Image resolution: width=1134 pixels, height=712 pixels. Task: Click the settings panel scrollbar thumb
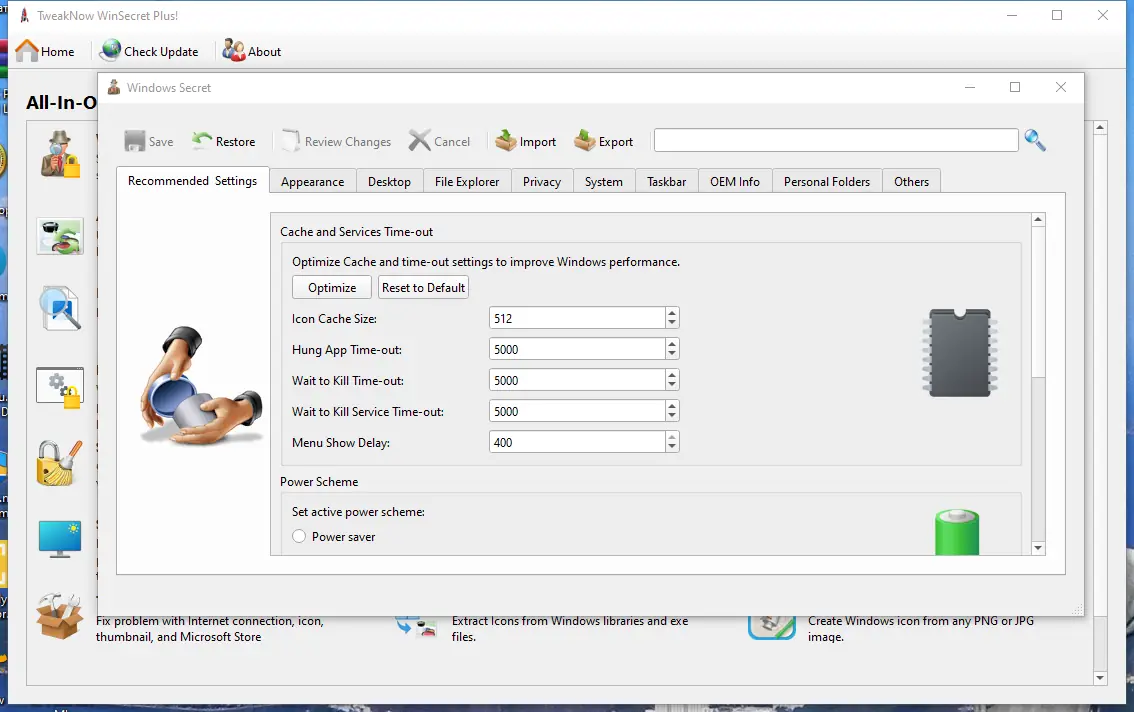click(1039, 302)
